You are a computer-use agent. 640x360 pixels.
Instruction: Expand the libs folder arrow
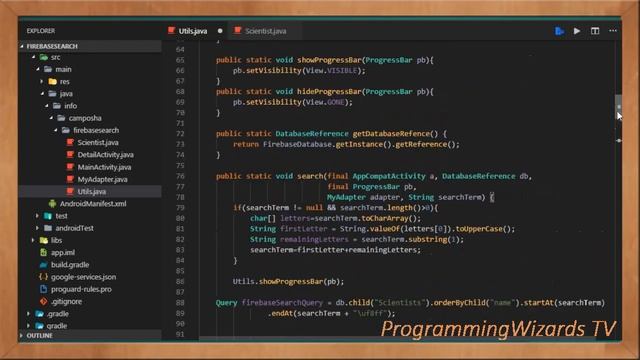tap(33, 240)
